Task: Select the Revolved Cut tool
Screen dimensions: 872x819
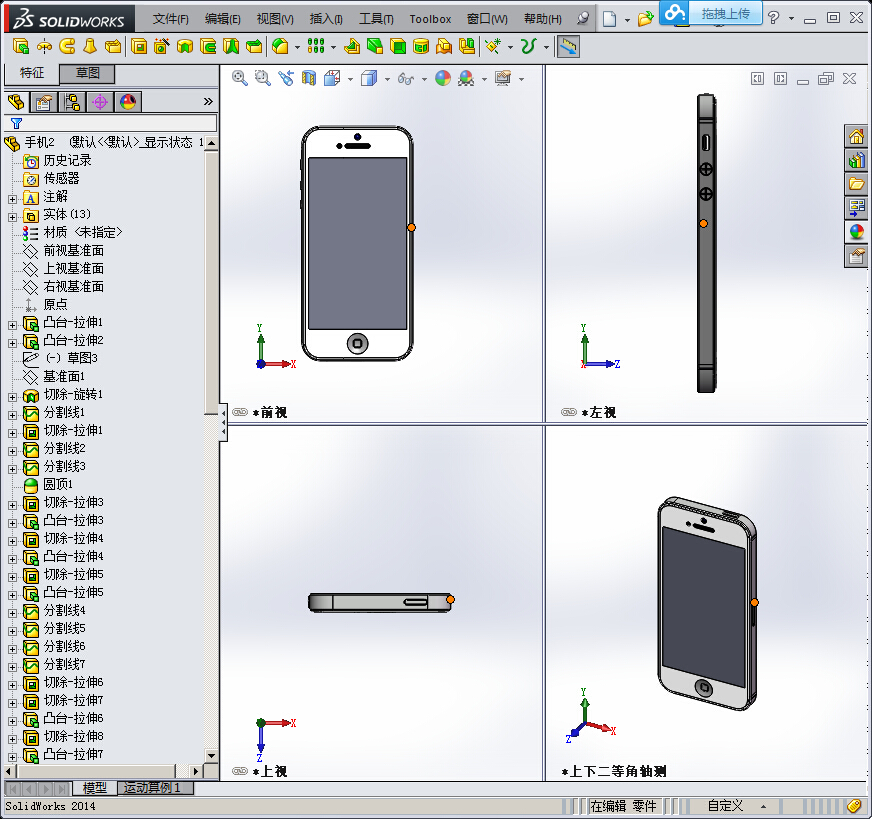Action: pos(185,47)
